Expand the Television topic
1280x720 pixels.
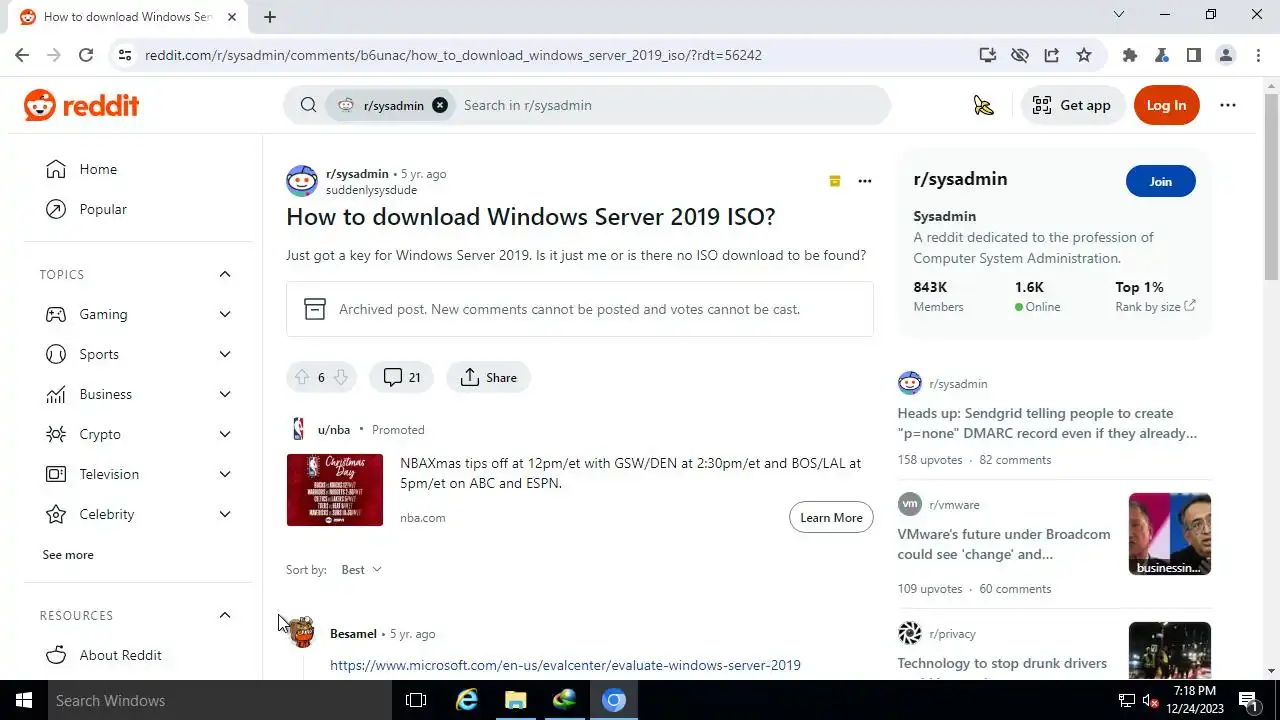225,474
